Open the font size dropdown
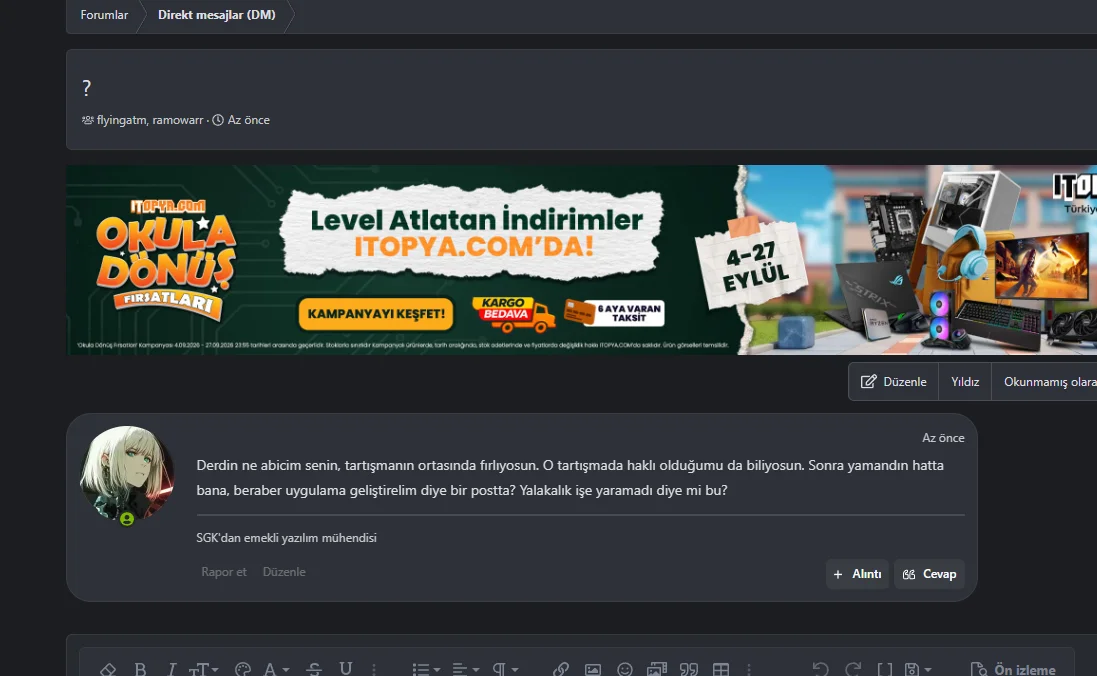 click(204, 670)
